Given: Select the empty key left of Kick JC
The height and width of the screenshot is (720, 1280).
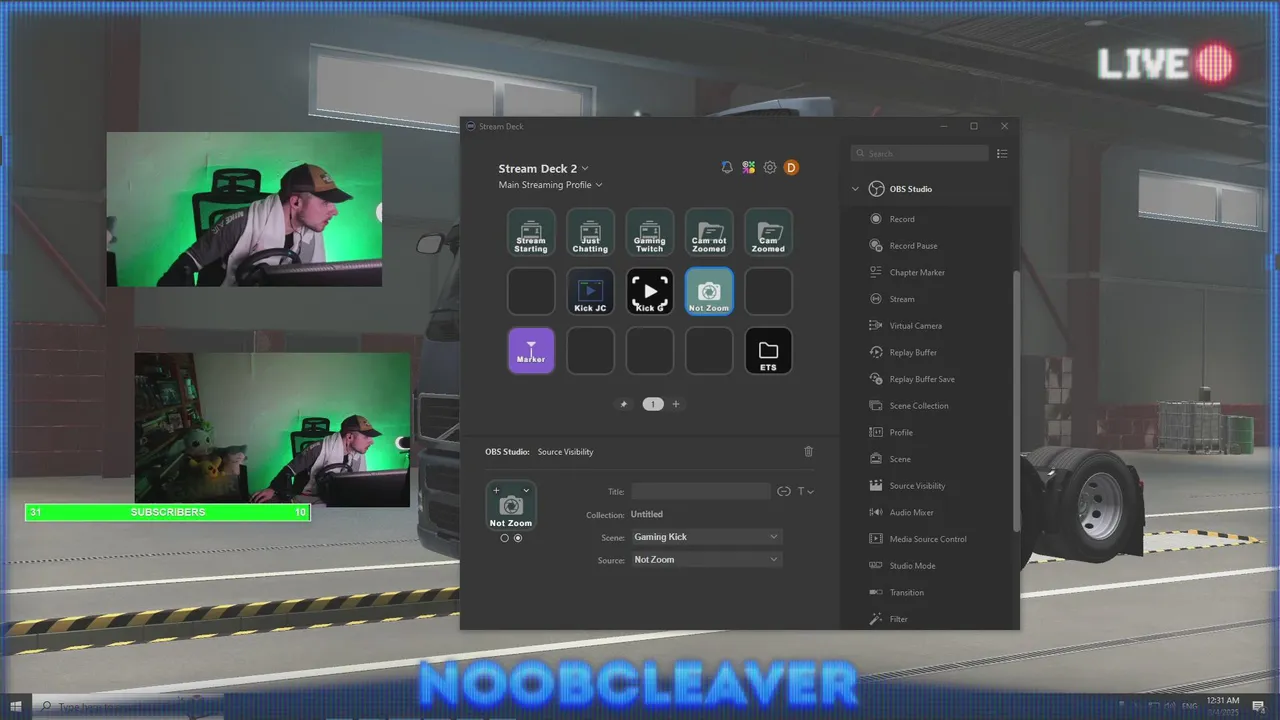Looking at the screenshot, I should pyautogui.click(x=531, y=291).
